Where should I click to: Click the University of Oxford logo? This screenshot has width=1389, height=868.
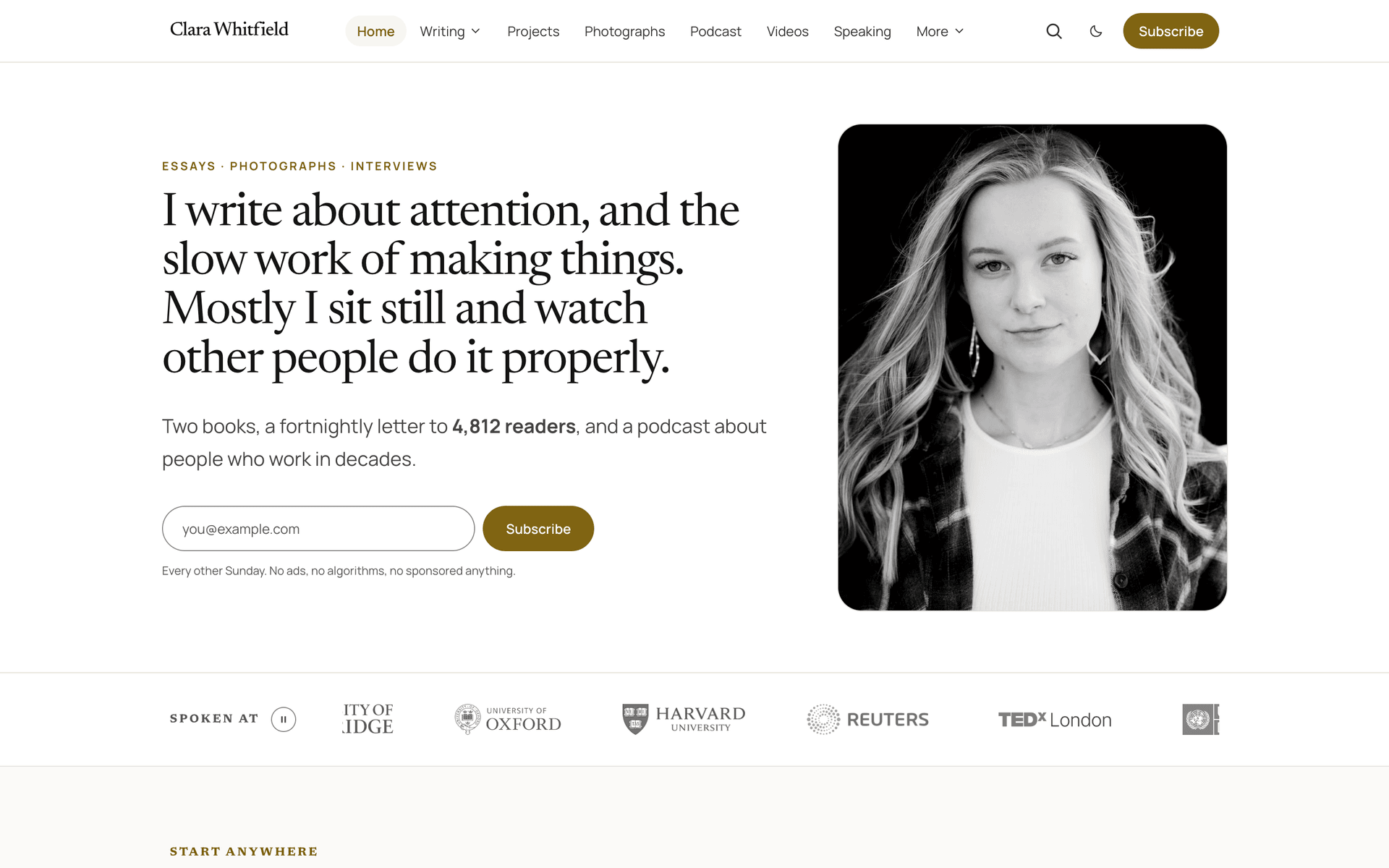click(x=508, y=719)
